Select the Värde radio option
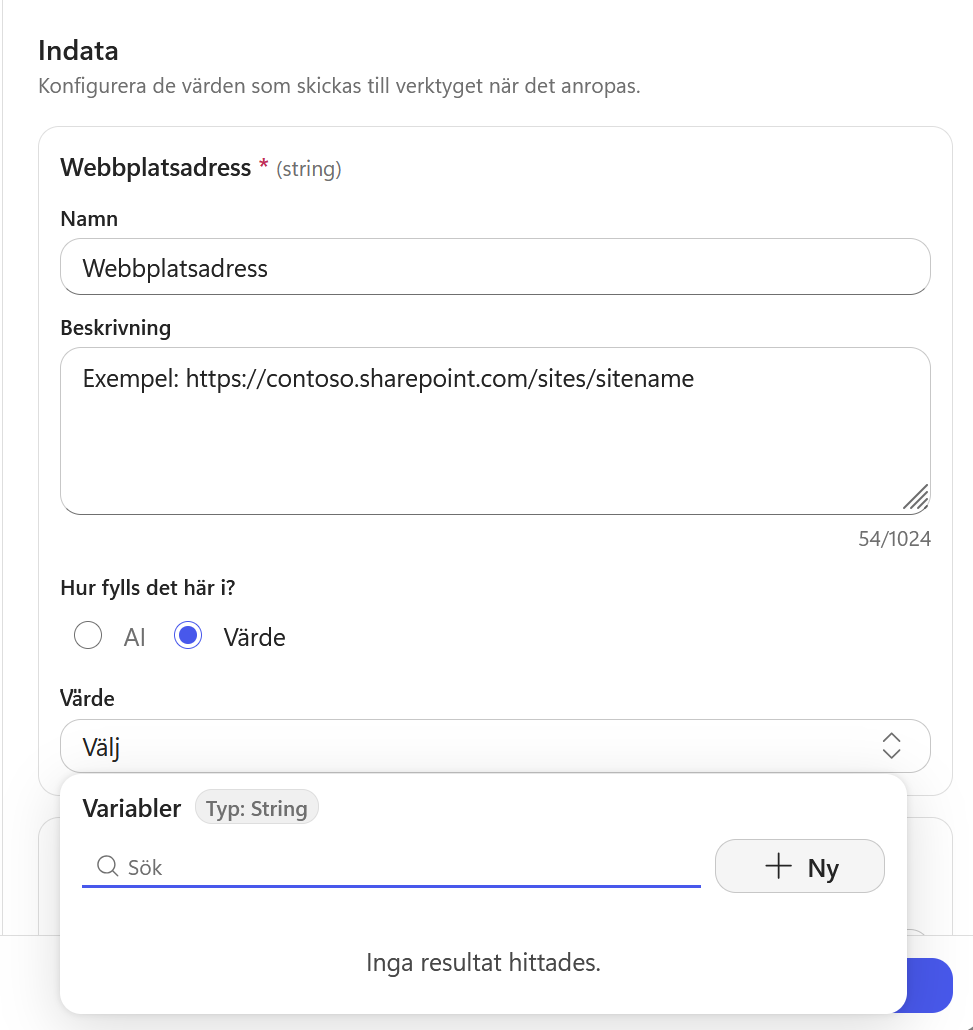 point(188,636)
